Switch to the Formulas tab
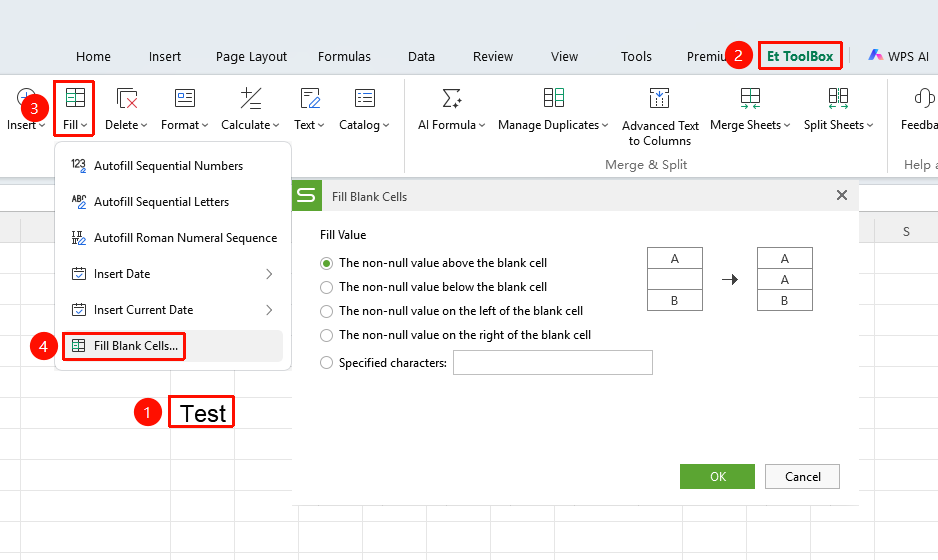 tap(344, 56)
